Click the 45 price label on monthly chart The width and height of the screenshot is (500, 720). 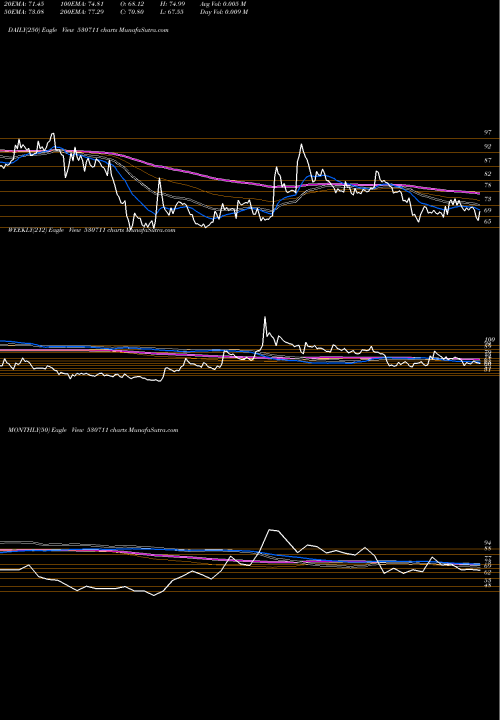[488, 585]
